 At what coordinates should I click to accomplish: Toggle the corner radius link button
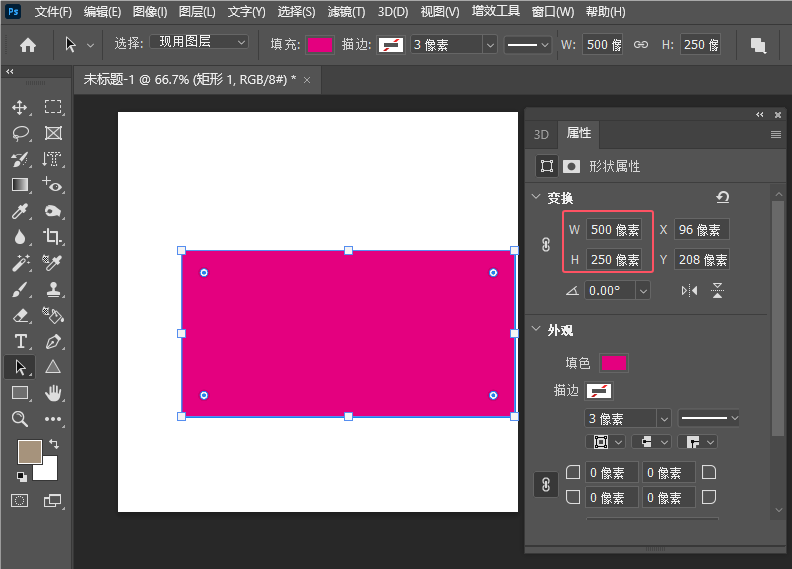pos(546,485)
